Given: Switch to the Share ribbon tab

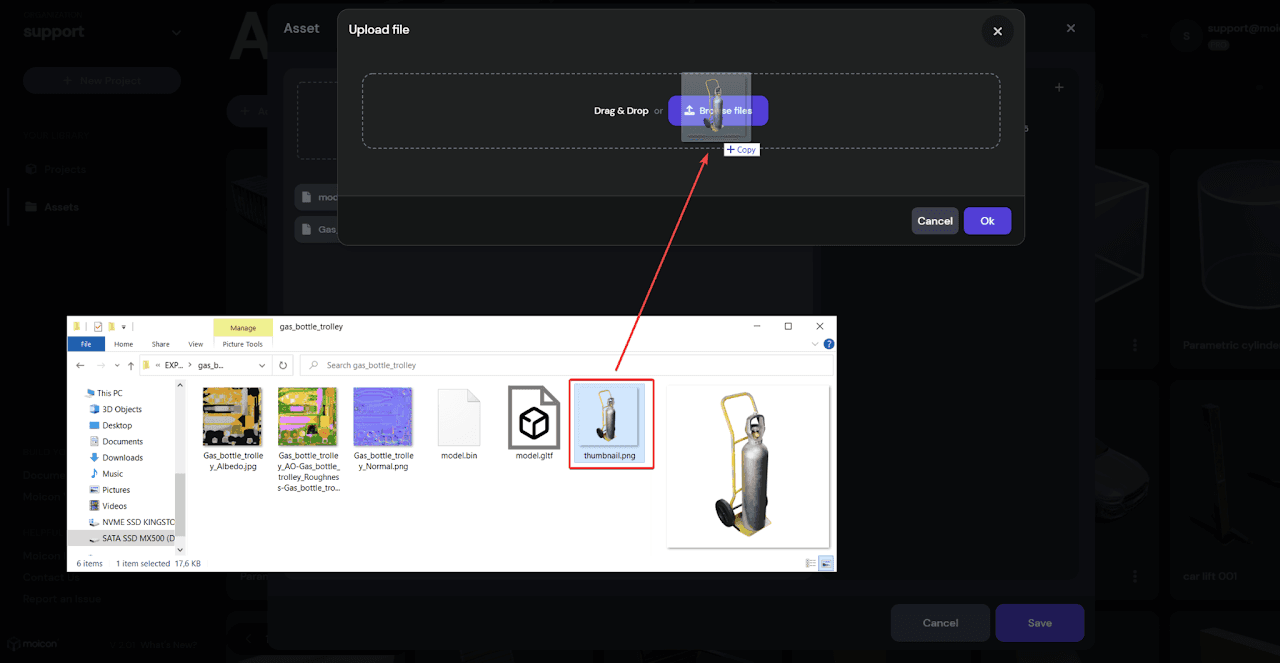Looking at the screenshot, I should point(160,344).
